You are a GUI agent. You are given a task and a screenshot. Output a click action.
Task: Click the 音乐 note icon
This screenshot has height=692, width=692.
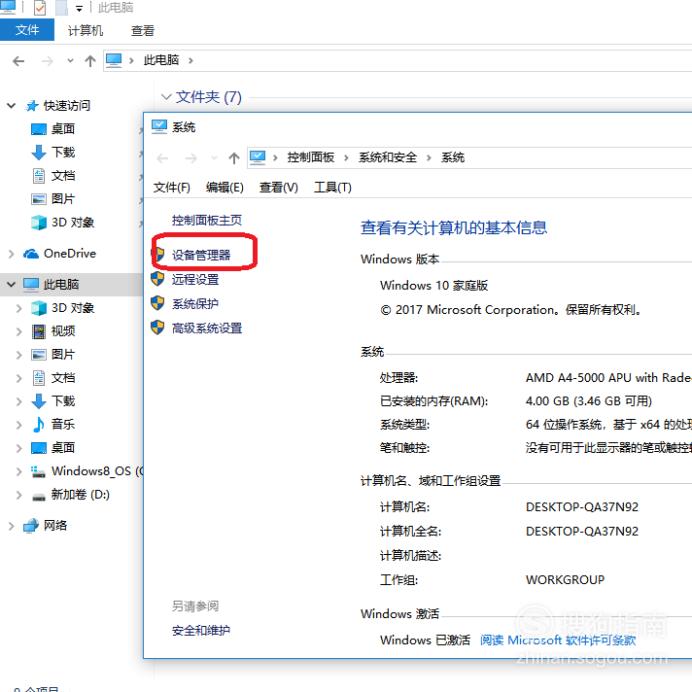point(39,425)
